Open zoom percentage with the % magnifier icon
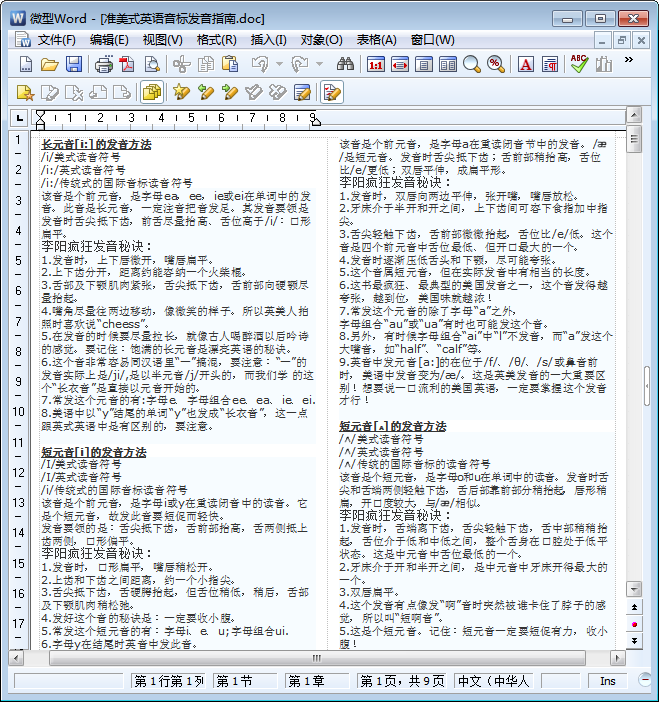 (496, 64)
